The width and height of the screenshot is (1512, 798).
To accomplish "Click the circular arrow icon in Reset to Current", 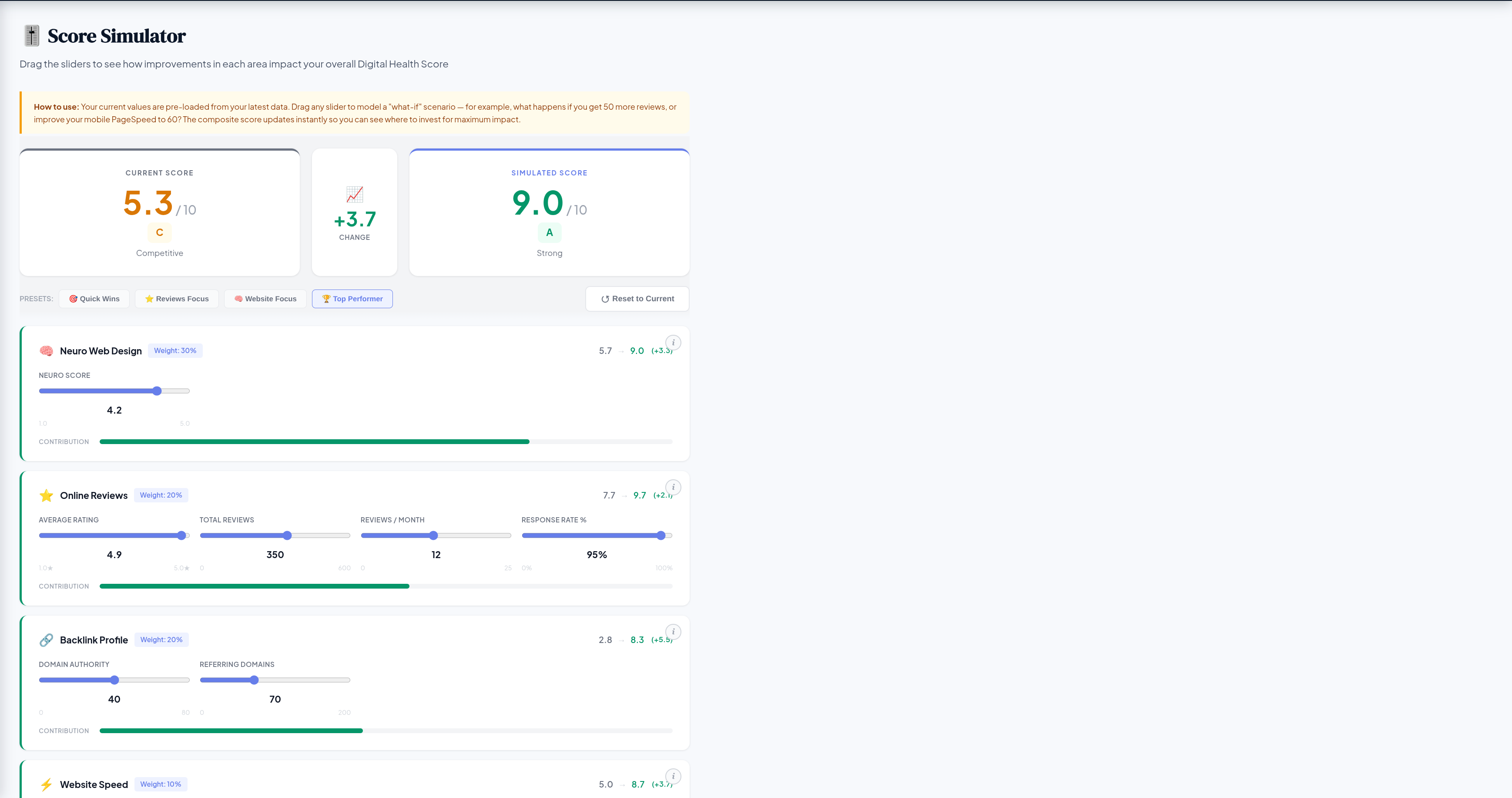I will (604, 299).
